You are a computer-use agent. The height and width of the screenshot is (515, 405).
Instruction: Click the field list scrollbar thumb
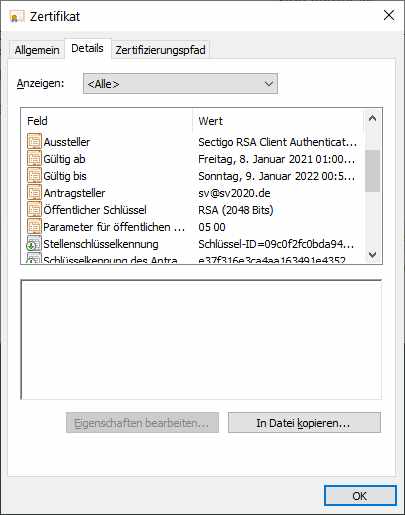click(x=372, y=171)
